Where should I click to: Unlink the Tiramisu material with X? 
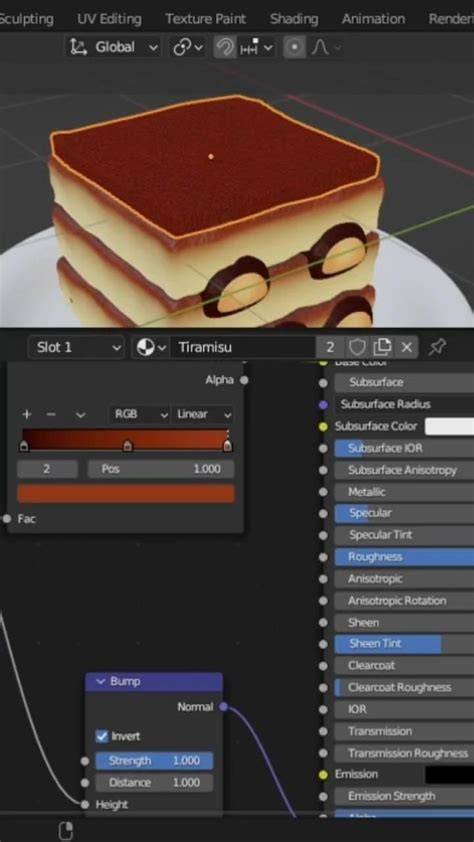[407, 347]
